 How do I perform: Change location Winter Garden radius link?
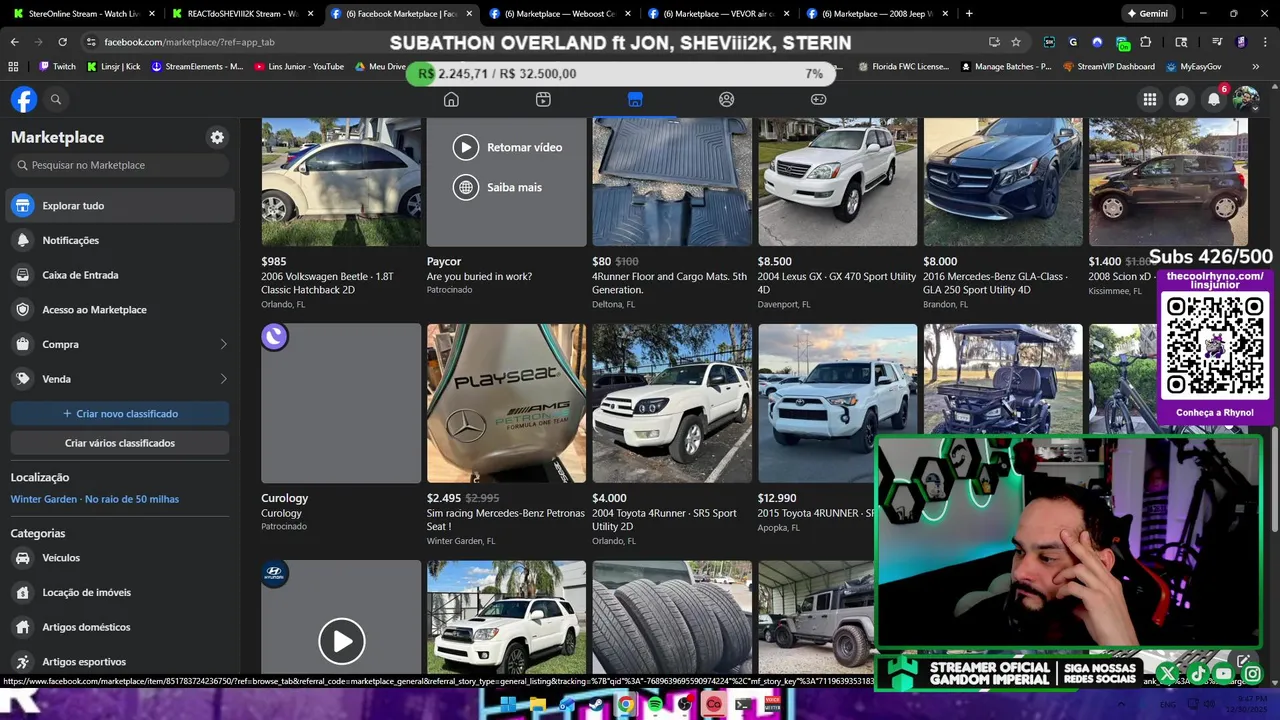click(95, 499)
